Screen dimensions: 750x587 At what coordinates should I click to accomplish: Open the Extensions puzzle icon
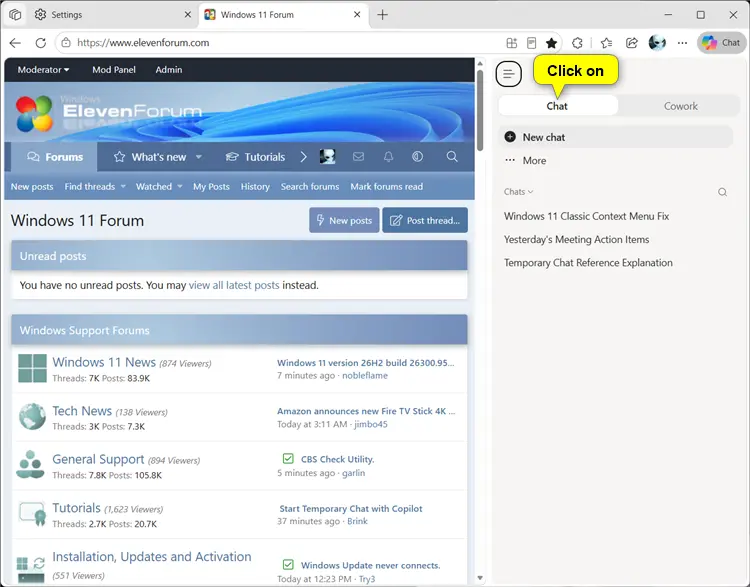[x=577, y=43]
